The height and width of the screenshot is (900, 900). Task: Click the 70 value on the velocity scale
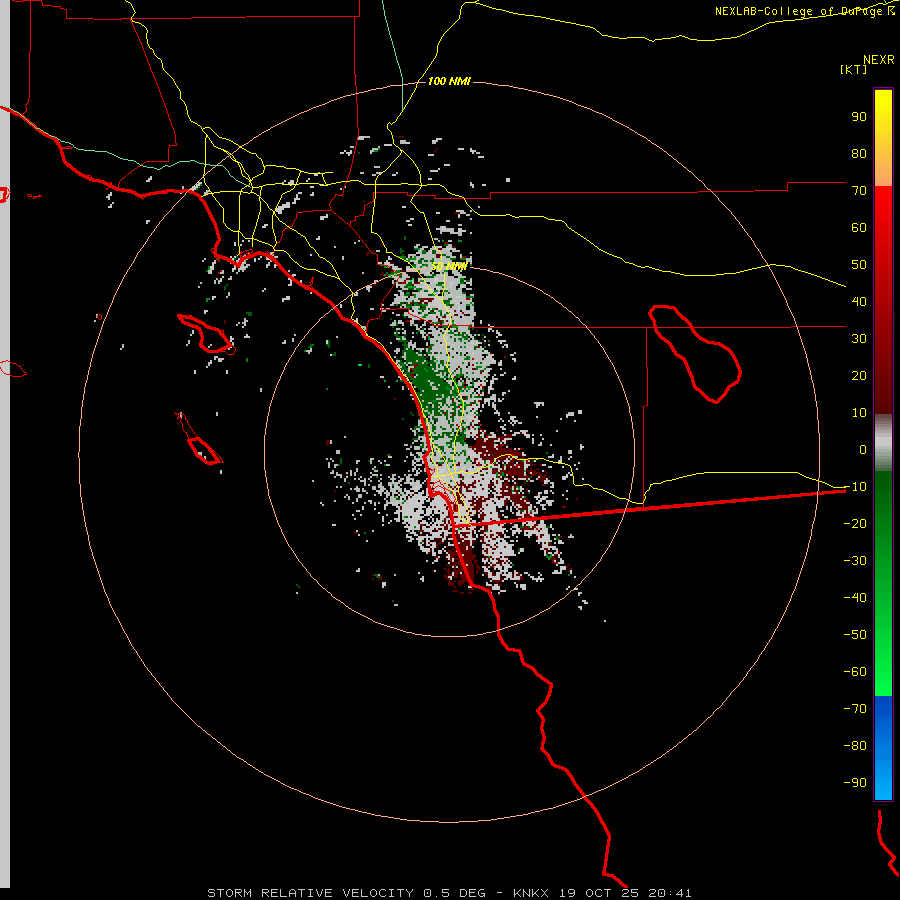[x=859, y=191]
